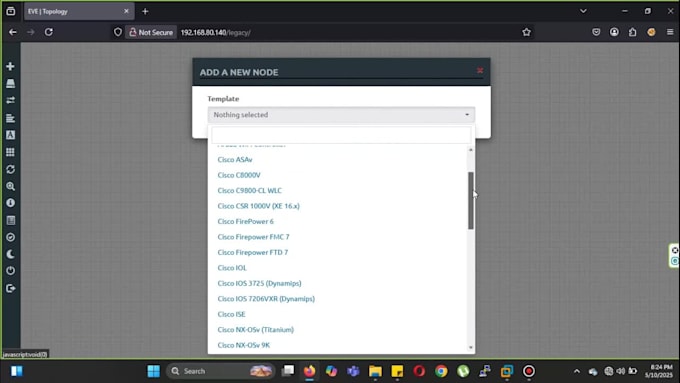
Task: Open the List all tabs chevron
Action: pos(583,11)
